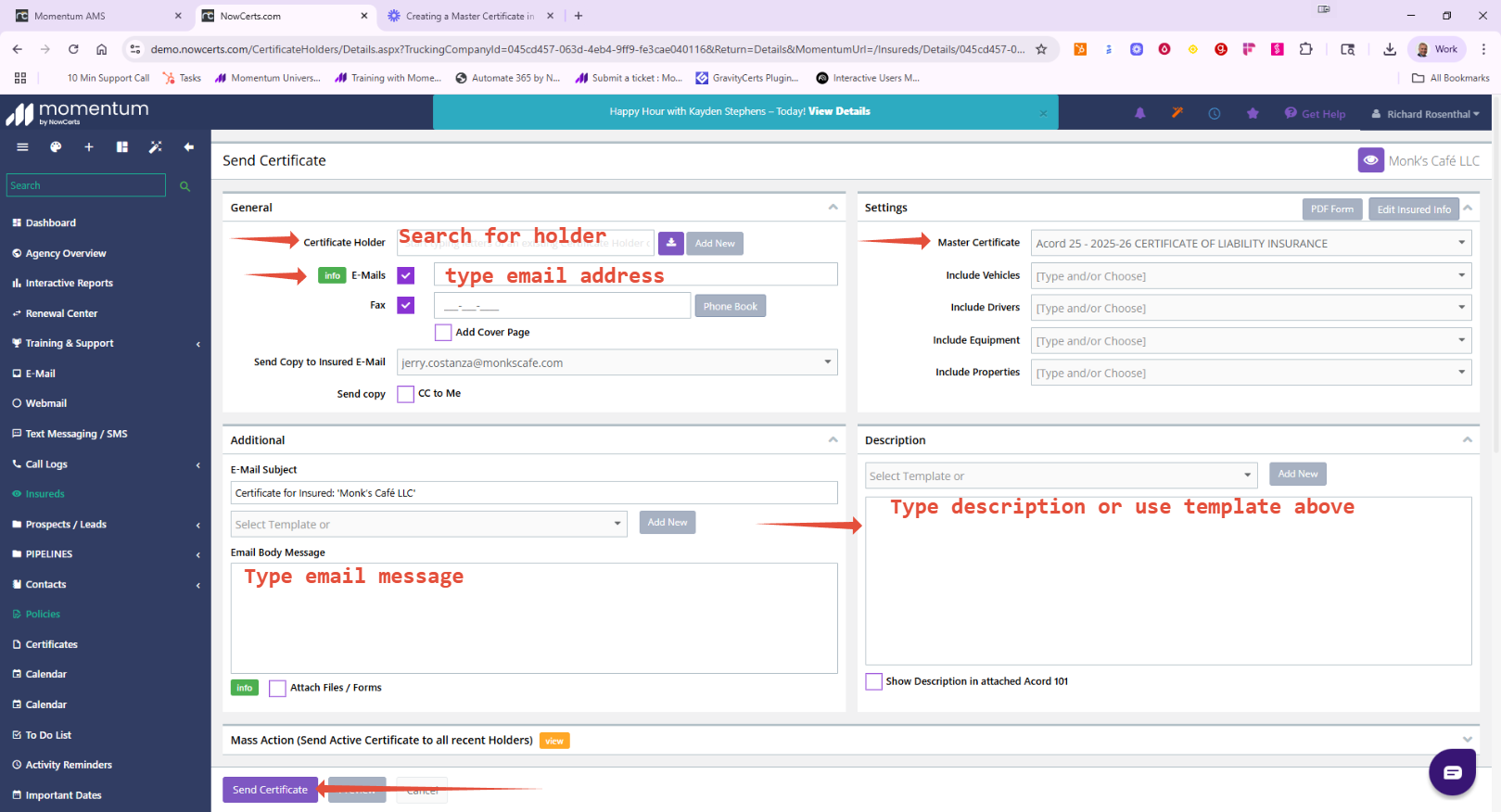1501x812 pixels.
Task: Reload the browser page
Action: [73, 49]
